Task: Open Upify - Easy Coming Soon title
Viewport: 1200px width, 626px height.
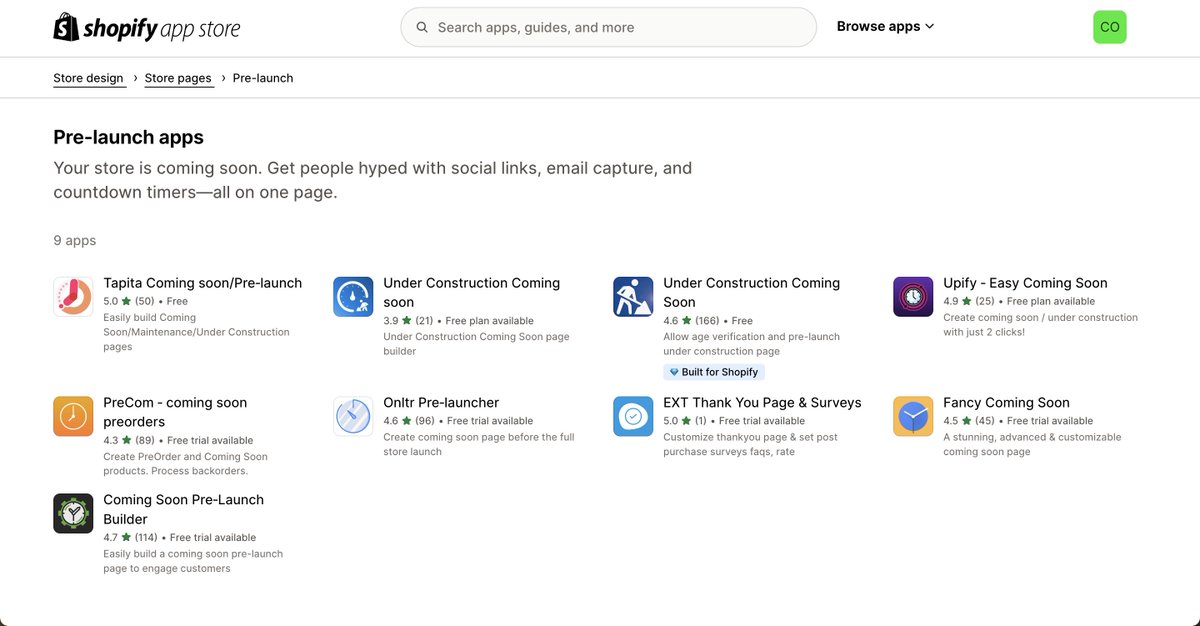Action: pos(1025,283)
